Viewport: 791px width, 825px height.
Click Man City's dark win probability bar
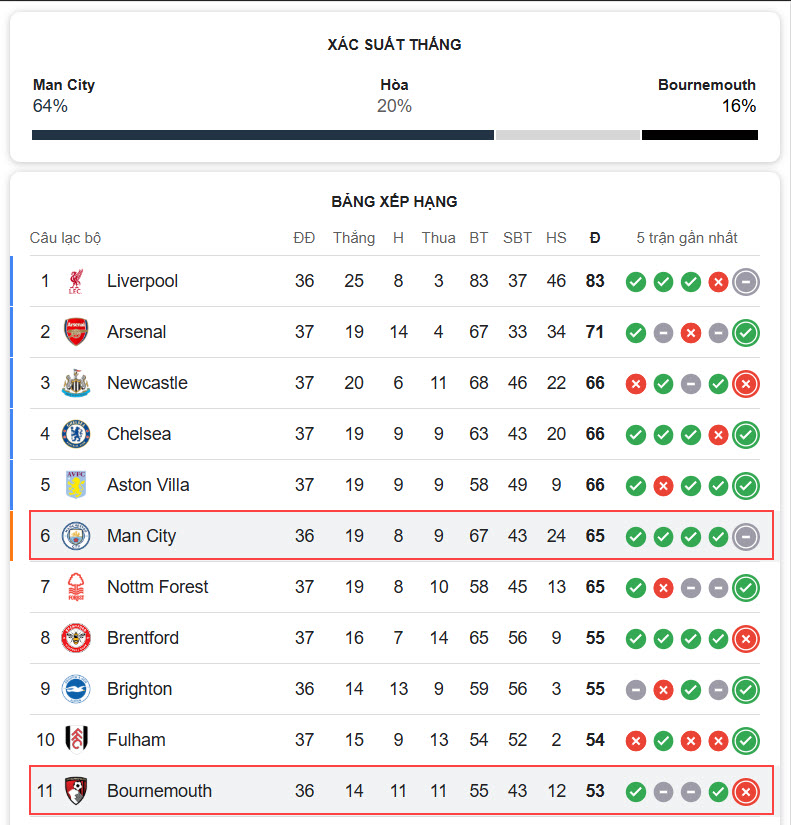pyautogui.click(x=263, y=135)
